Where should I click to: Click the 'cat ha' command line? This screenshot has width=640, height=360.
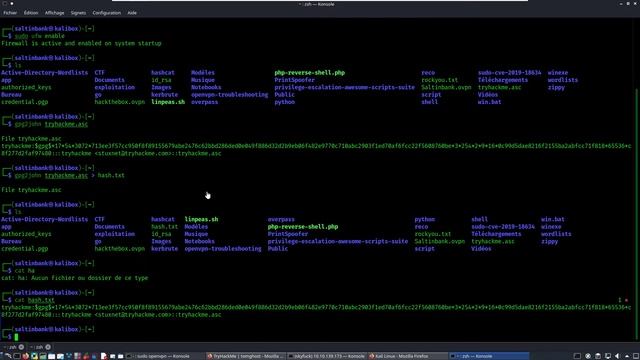click(x=24, y=271)
